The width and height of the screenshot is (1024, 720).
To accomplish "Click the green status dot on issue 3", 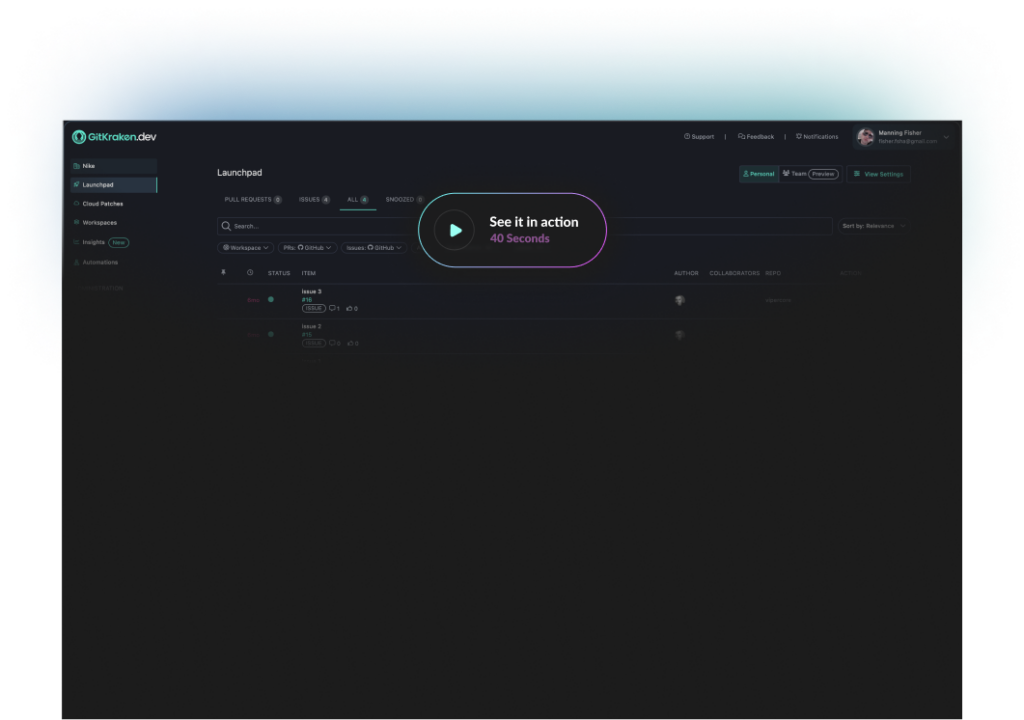I will pos(270,298).
